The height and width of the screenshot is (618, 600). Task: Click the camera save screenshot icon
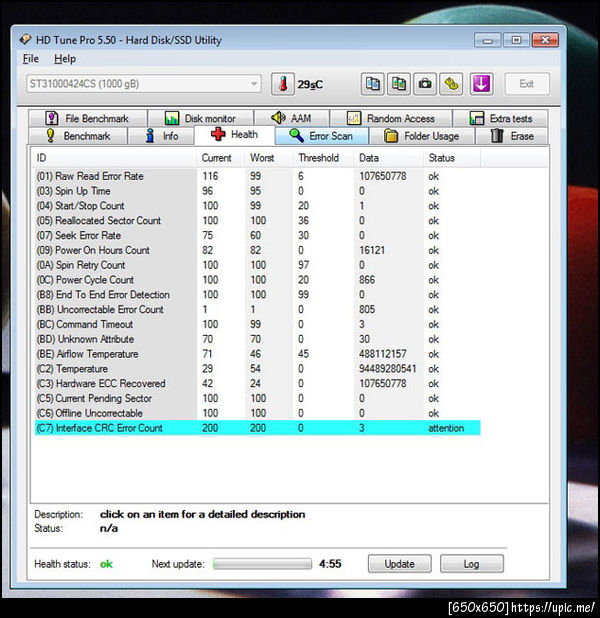click(x=425, y=84)
